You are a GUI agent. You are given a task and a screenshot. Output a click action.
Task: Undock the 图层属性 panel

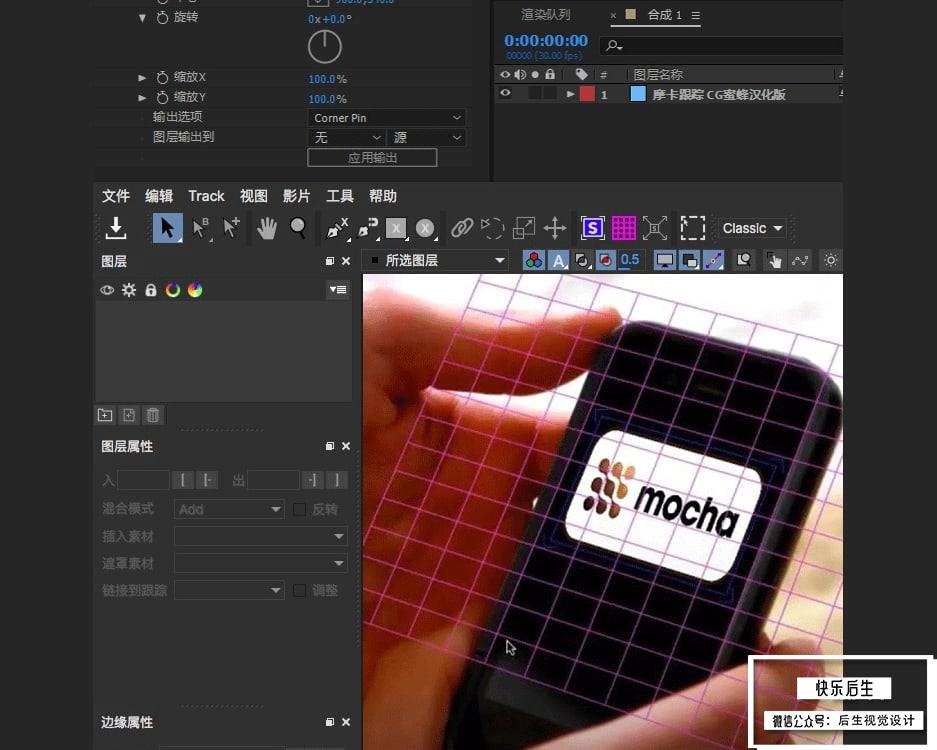[x=330, y=446]
